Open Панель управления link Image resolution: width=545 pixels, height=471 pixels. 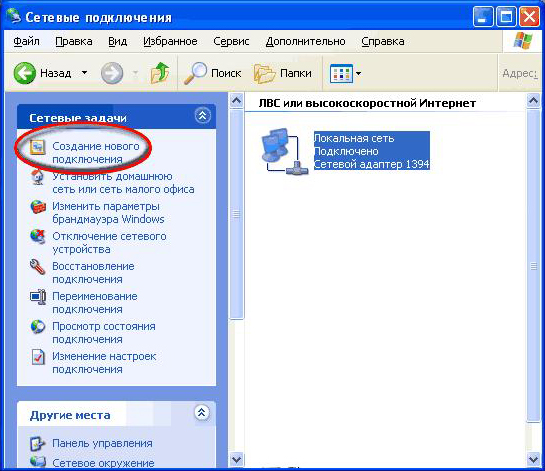pos(102,443)
